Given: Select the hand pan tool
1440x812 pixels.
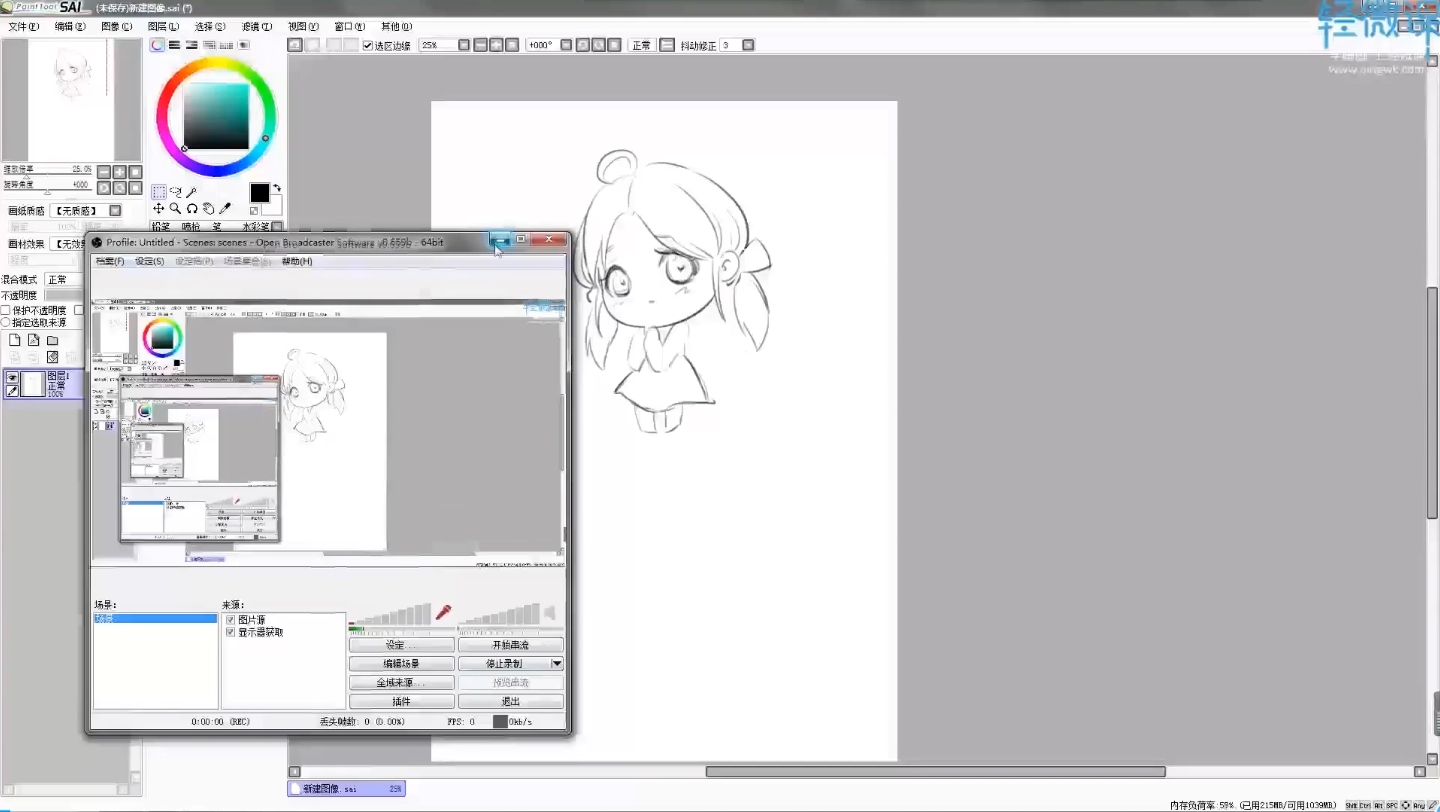Looking at the screenshot, I should coord(208,209).
